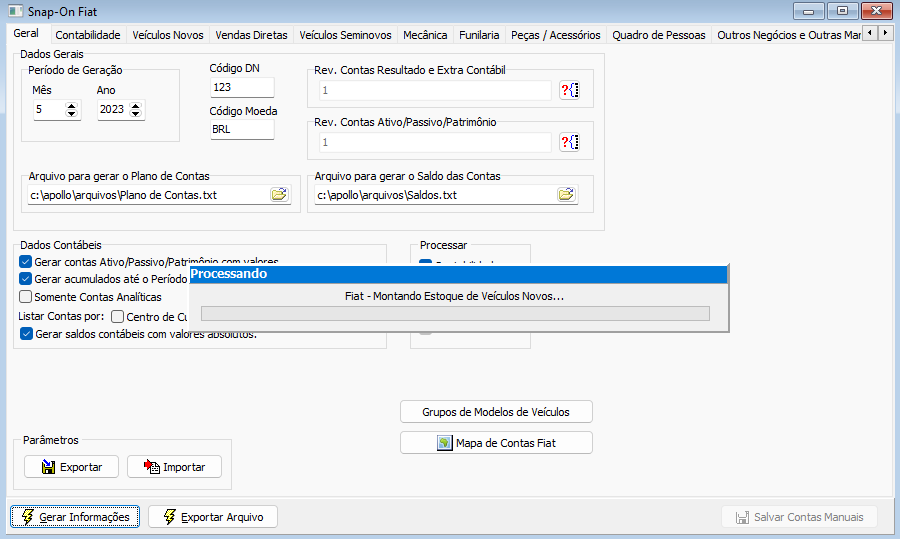Open the Veículos Novos tab

pyautogui.click(x=168, y=35)
